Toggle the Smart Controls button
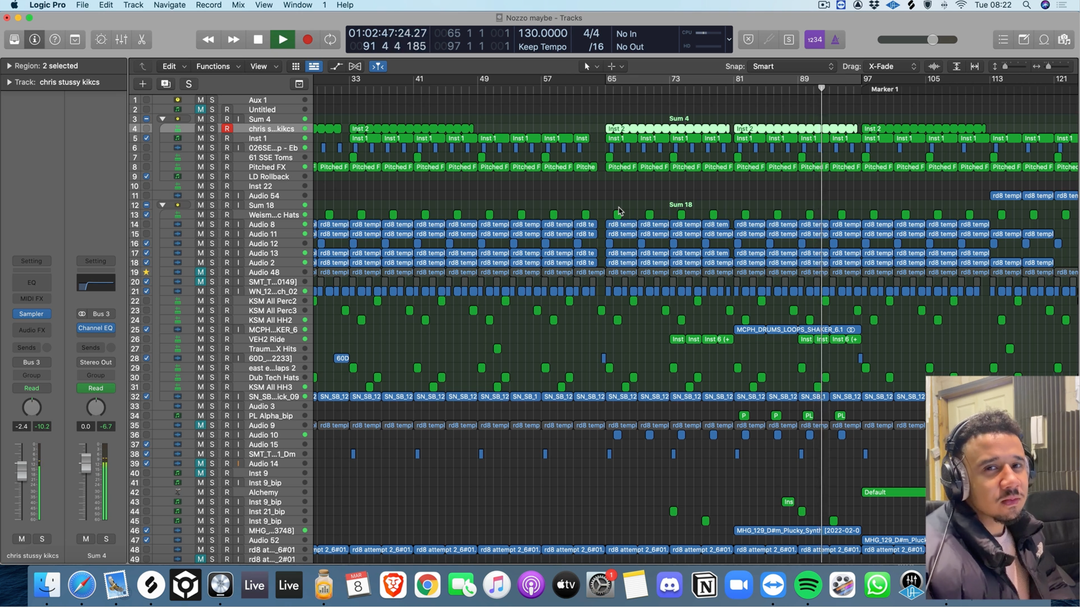1080x607 pixels. click(100, 40)
